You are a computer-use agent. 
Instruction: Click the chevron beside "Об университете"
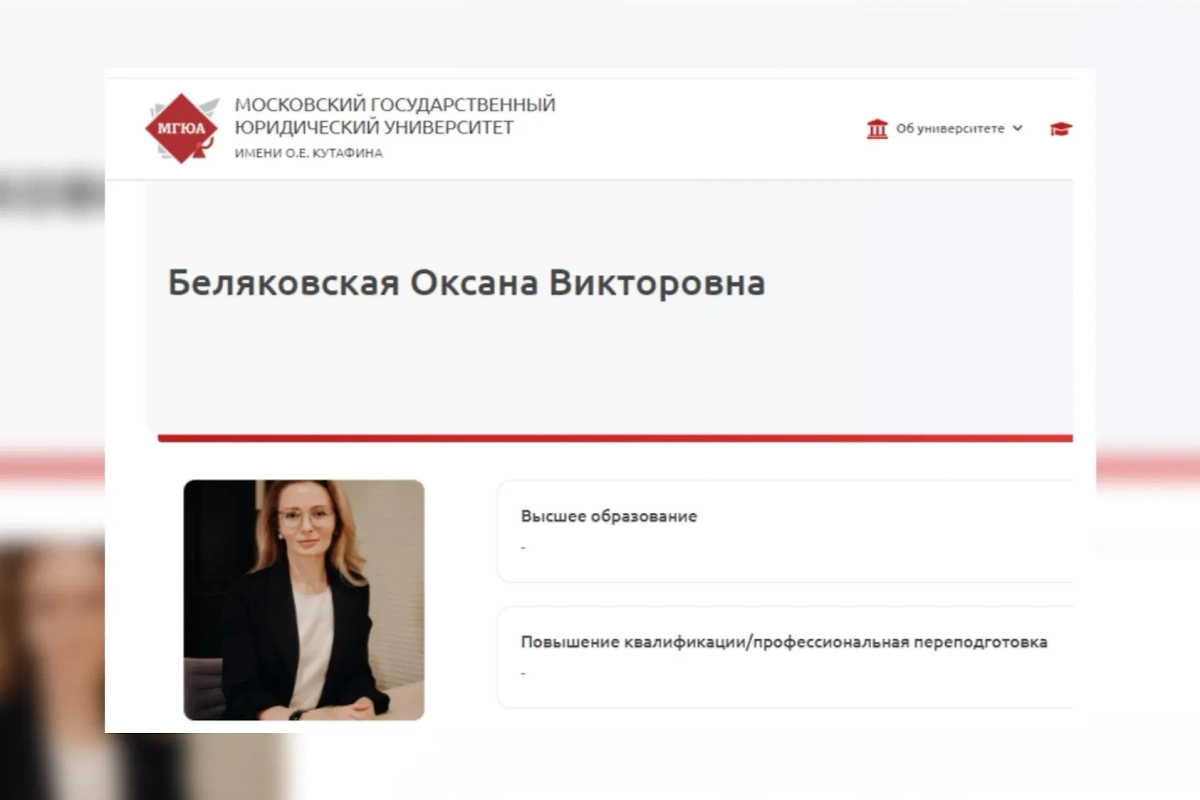[1018, 128]
